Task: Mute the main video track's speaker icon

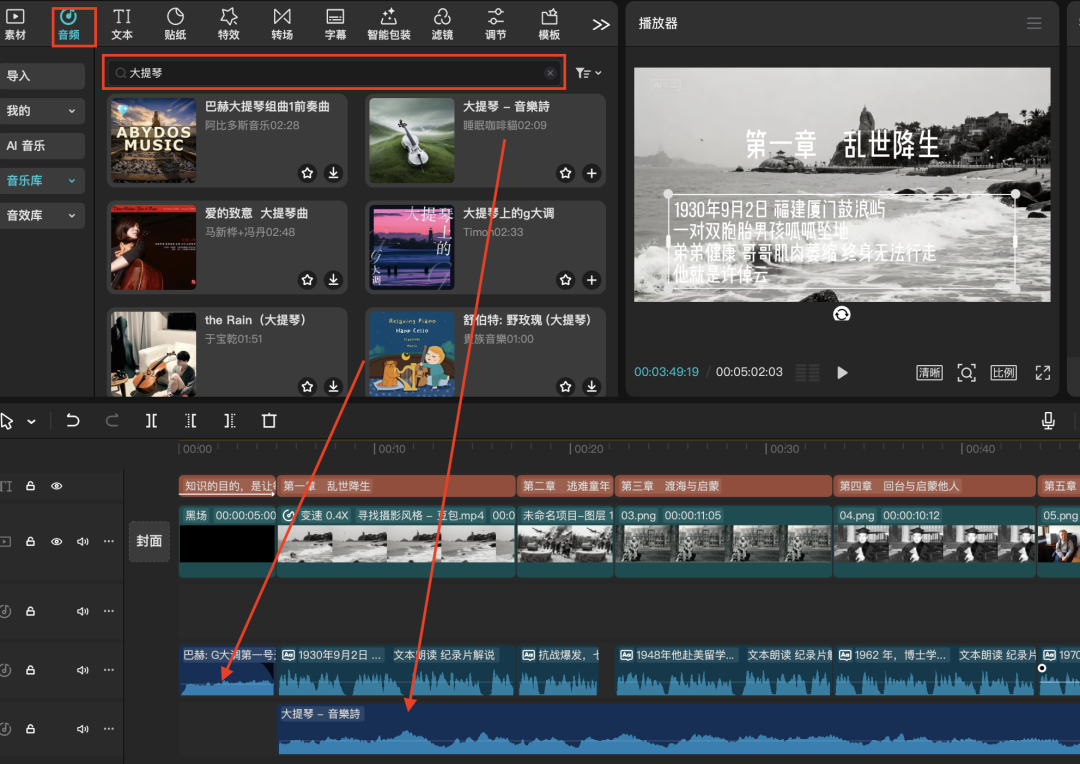Action: [83, 541]
